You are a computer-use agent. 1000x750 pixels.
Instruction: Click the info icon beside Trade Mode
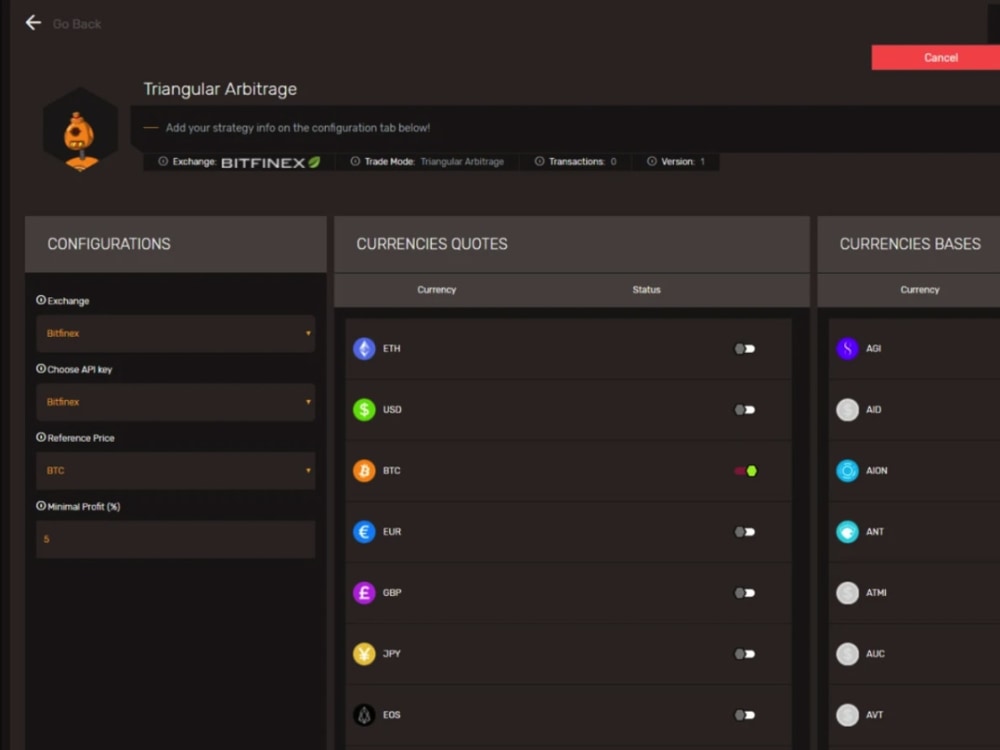click(355, 161)
